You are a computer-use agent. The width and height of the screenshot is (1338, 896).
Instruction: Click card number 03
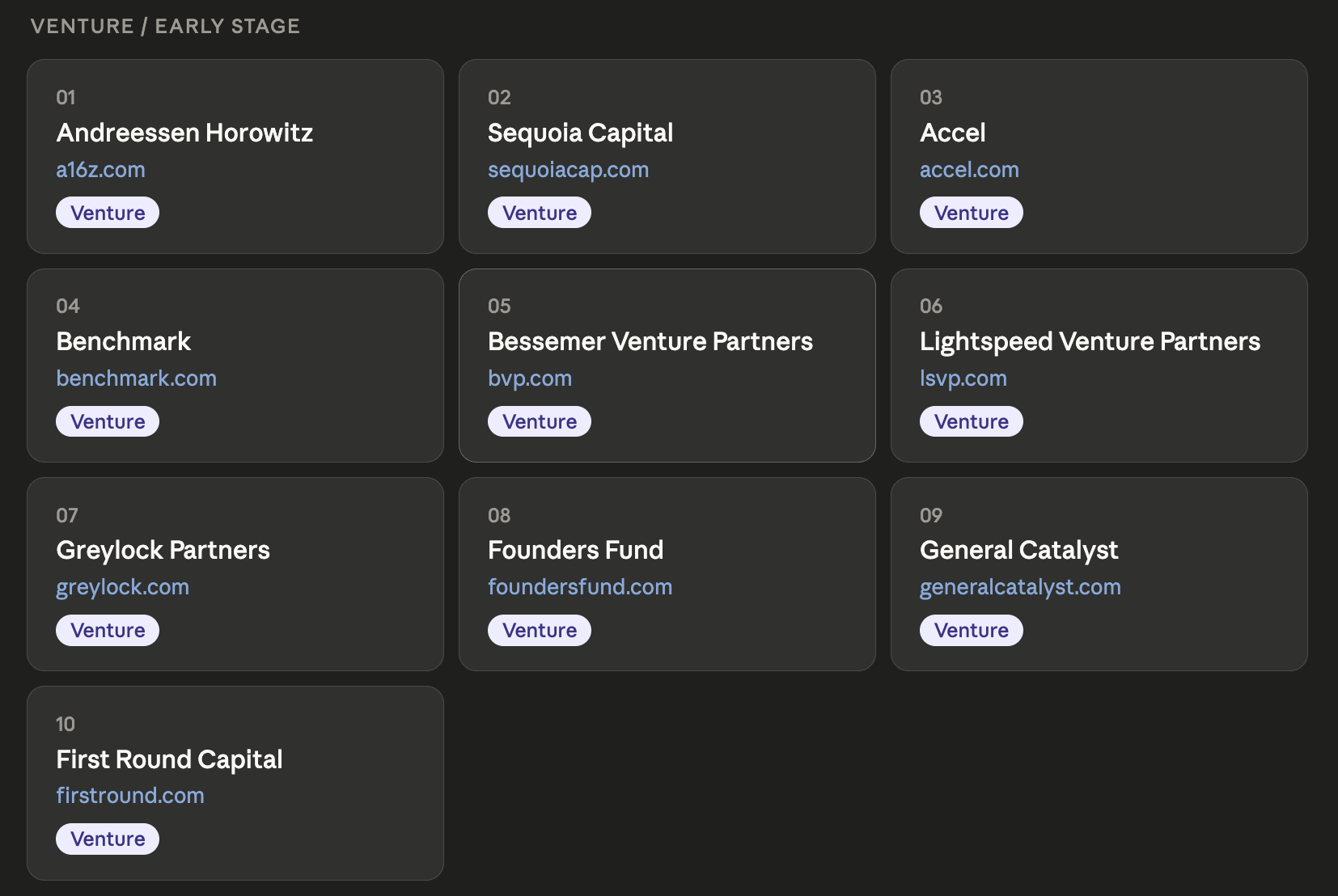[931, 98]
